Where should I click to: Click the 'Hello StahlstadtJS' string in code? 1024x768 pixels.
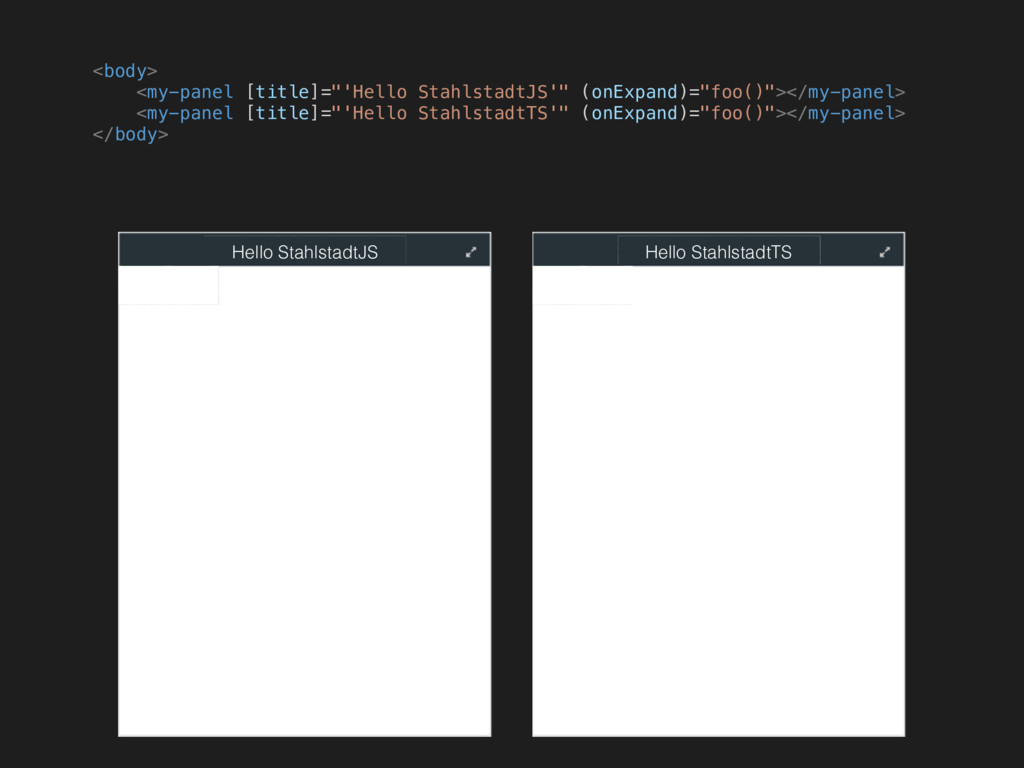pyautogui.click(x=450, y=92)
